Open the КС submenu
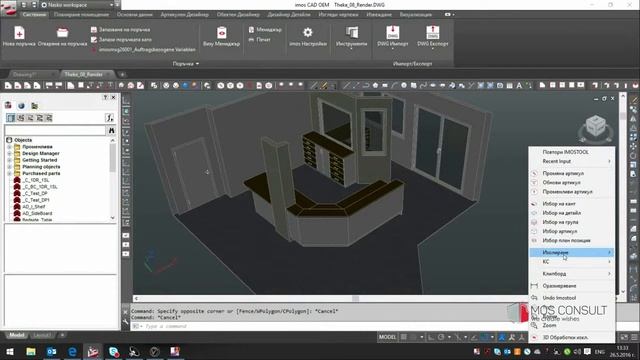640x360 pixels. coord(572,262)
